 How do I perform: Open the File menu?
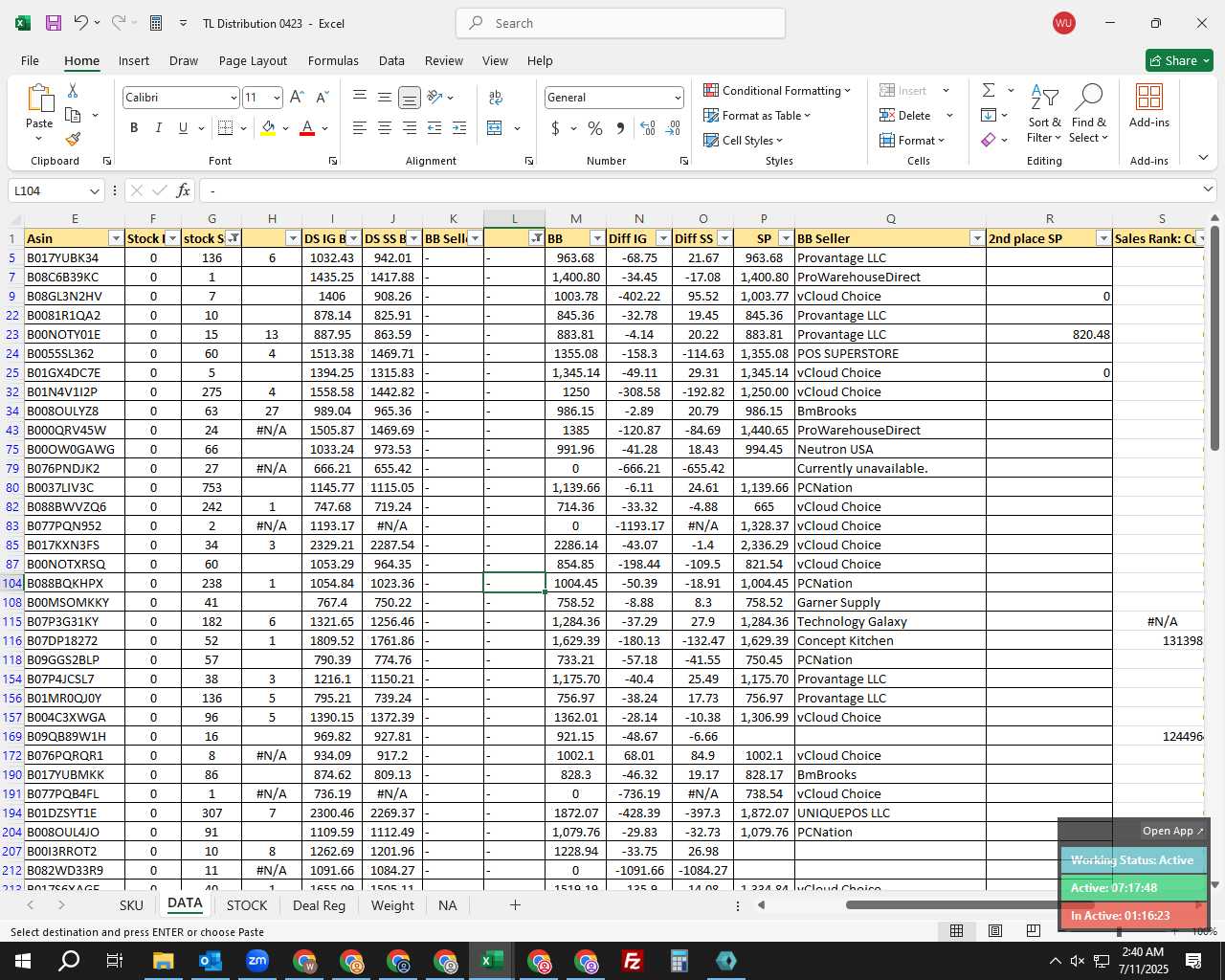[x=30, y=60]
